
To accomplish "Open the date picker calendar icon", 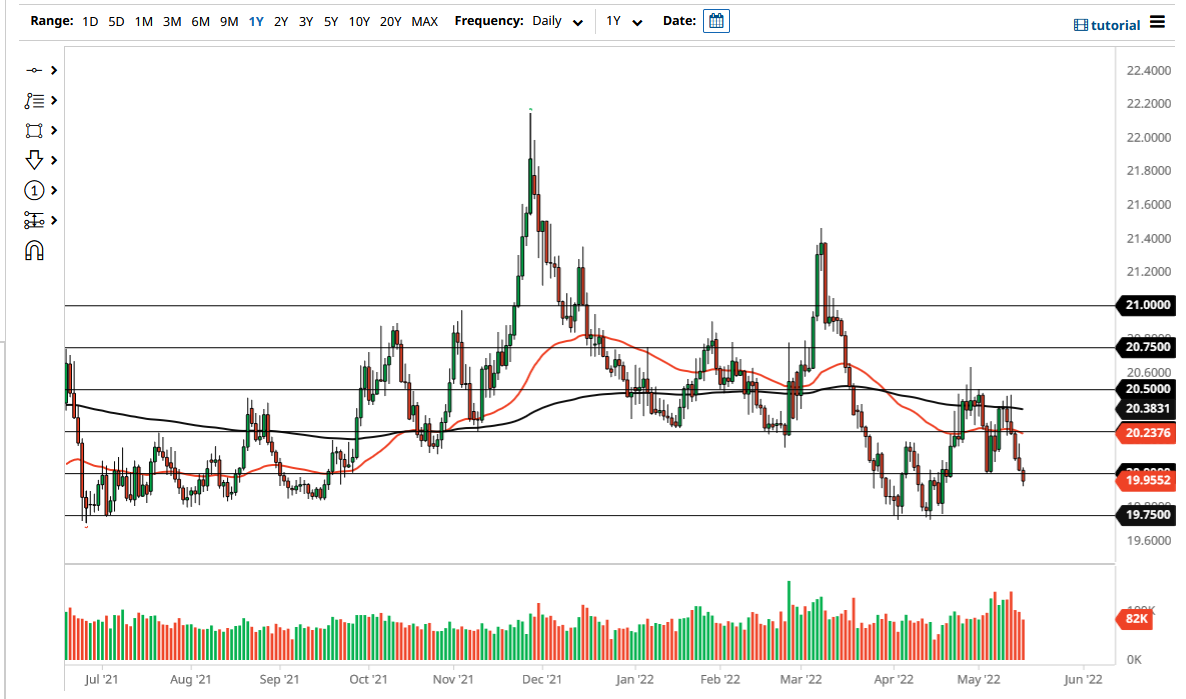I will 715,21.
